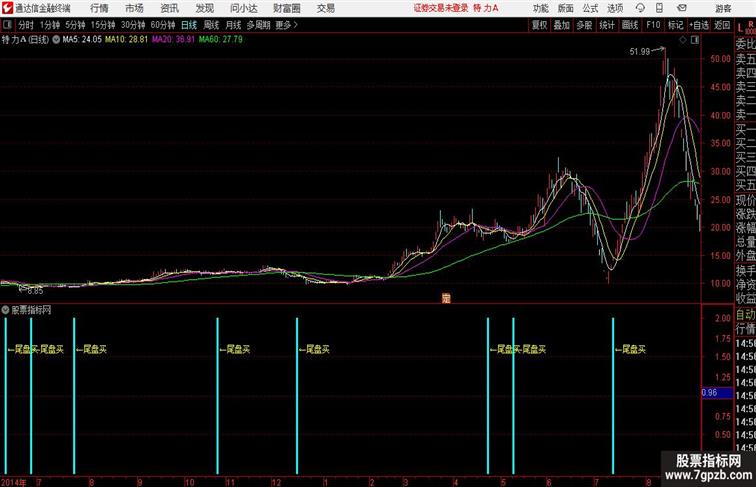Select the 周线 weekly tab
Screen dimensions: 756x487
(x=211, y=25)
